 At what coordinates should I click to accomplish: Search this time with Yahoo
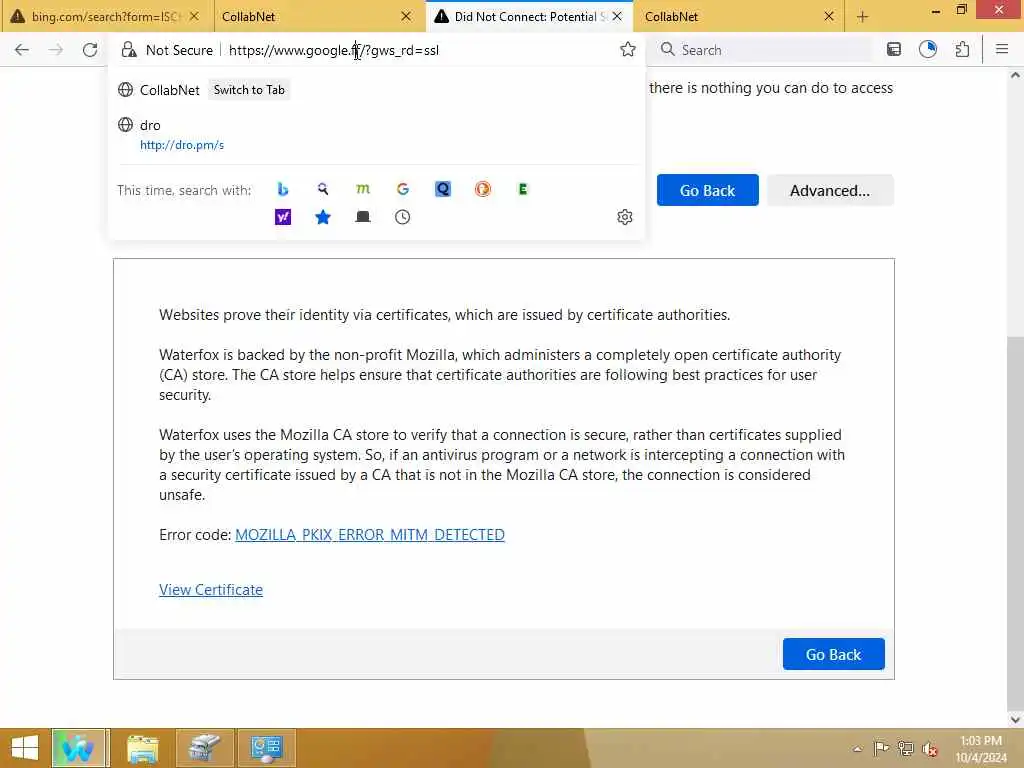click(x=283, y=217)
